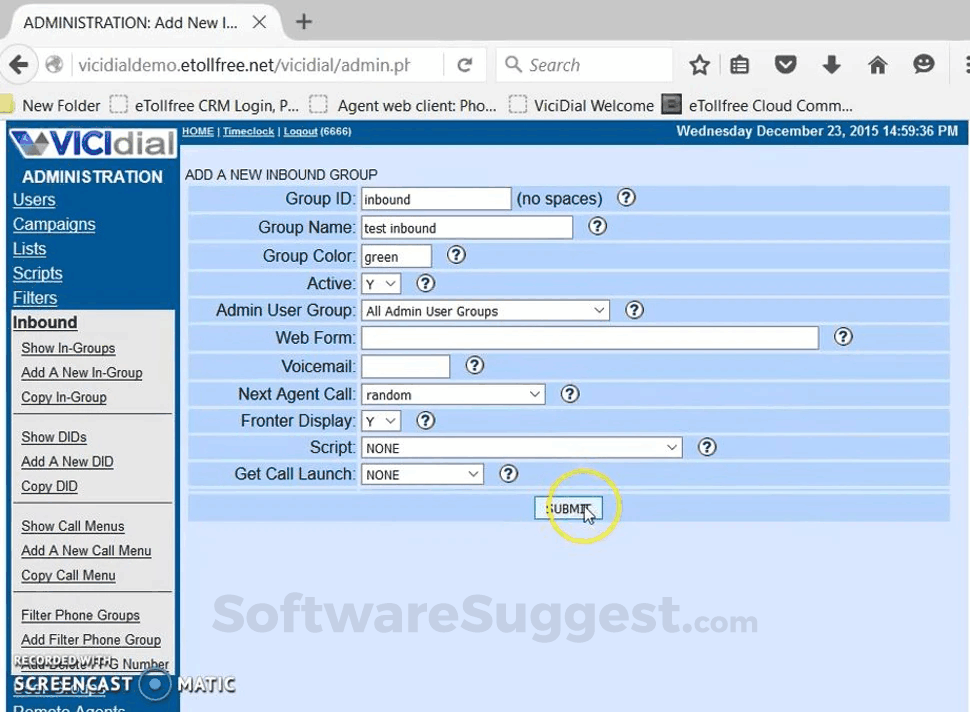This screenshot has height=712, width=970.
Task: Open the Script help icon
Action: pyautogui.click(x=707, y=447)
